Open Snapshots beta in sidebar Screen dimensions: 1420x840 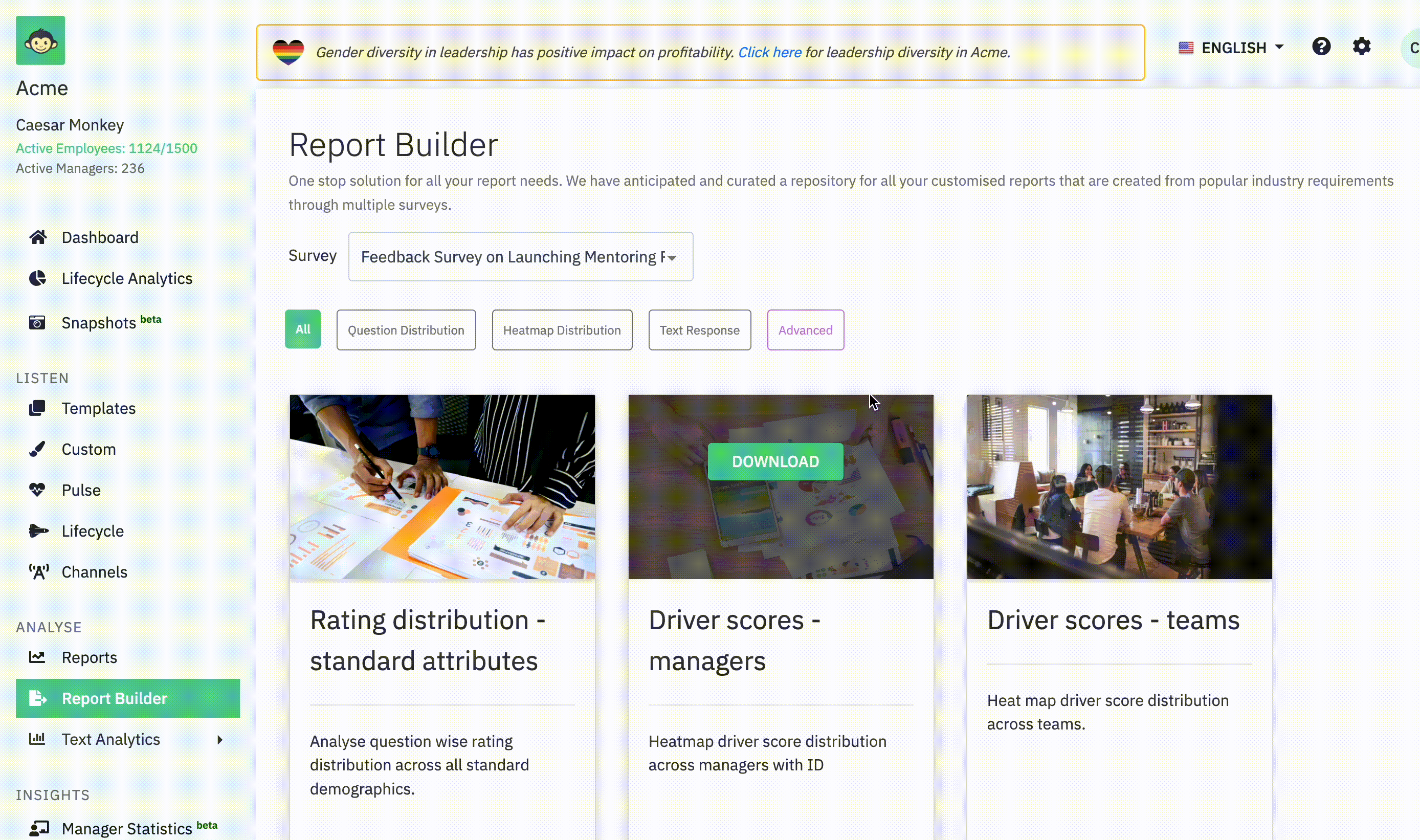click(x=111, y=322)
